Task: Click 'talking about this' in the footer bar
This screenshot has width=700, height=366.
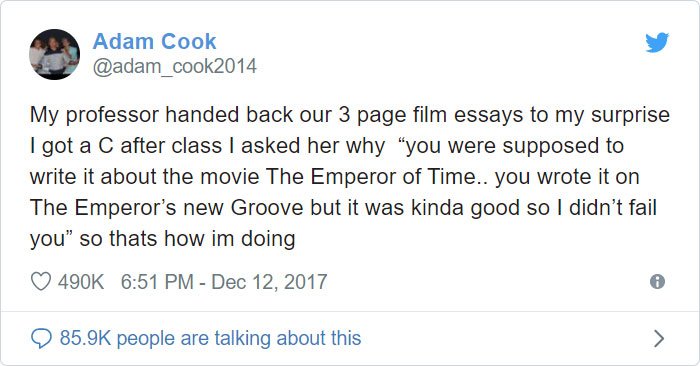Action: click(288, 338)
